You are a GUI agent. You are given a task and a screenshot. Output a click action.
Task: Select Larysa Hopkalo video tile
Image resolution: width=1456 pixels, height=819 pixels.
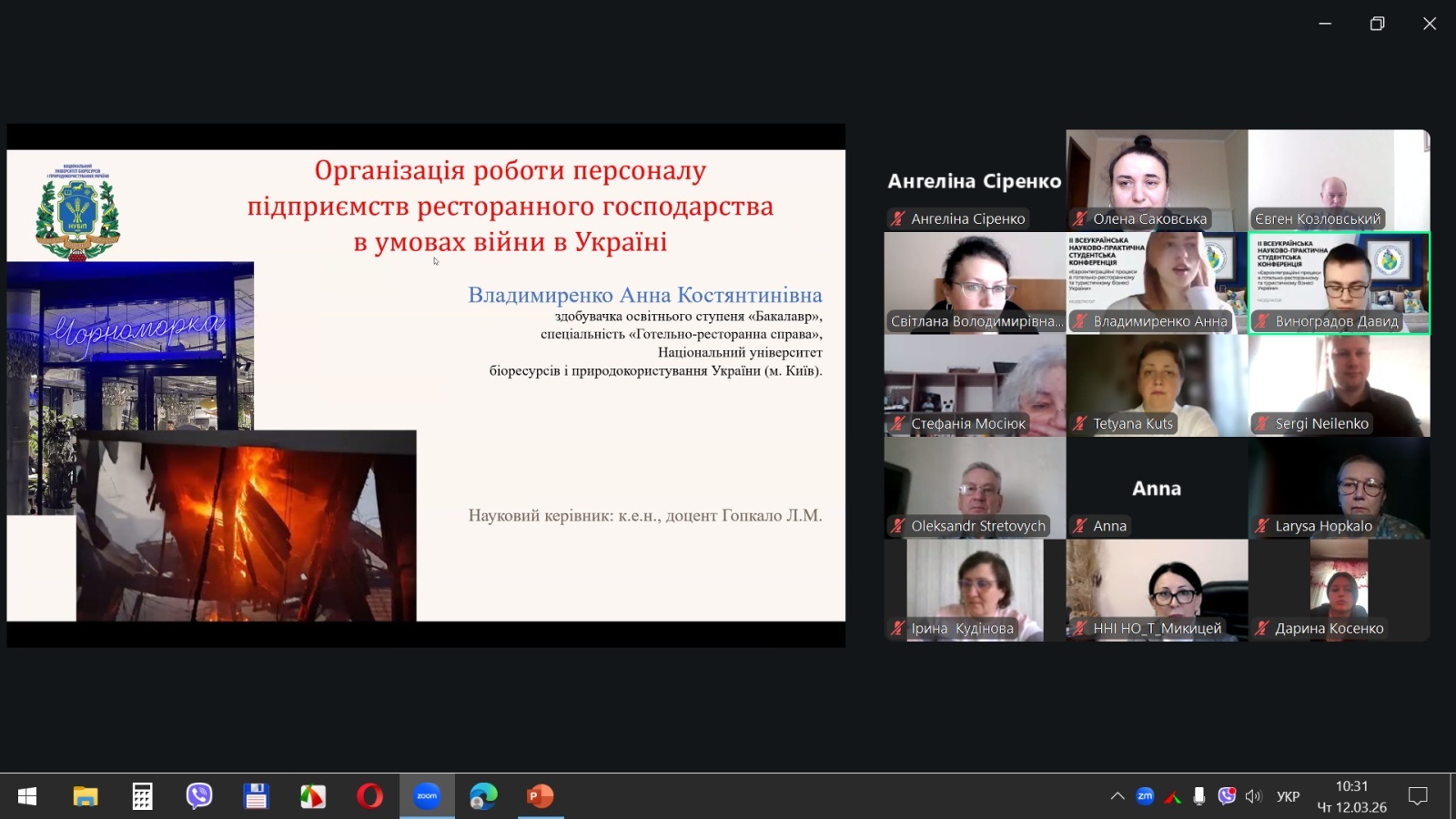[x=1339, y=487]
